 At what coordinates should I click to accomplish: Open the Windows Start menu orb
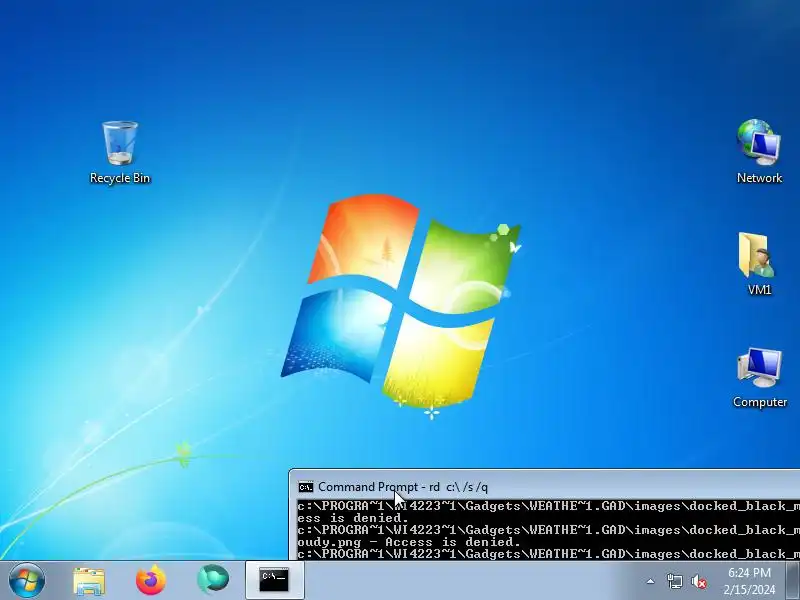(x=27, y=580)
